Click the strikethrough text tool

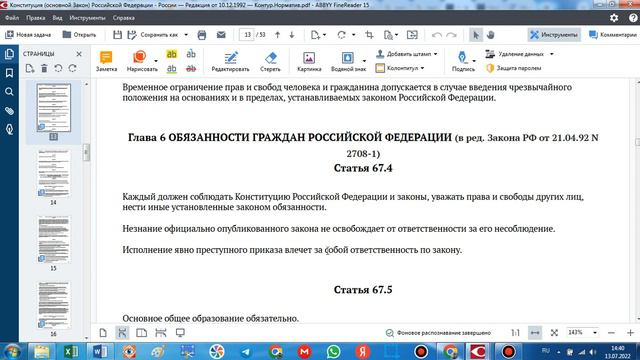point(191,69)
